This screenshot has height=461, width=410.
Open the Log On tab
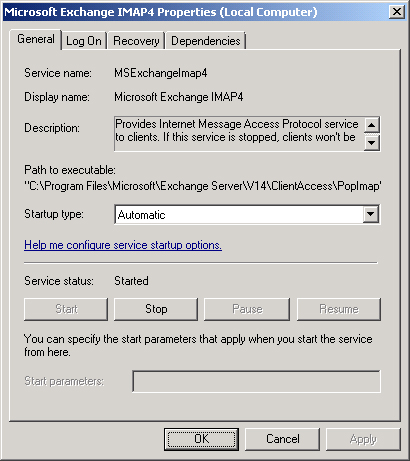[84, 41]
